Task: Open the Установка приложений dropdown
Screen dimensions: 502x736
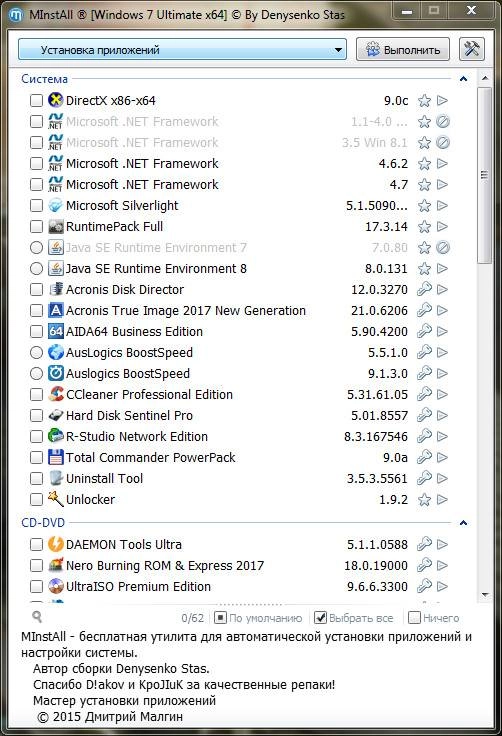Action: (182, 50)
